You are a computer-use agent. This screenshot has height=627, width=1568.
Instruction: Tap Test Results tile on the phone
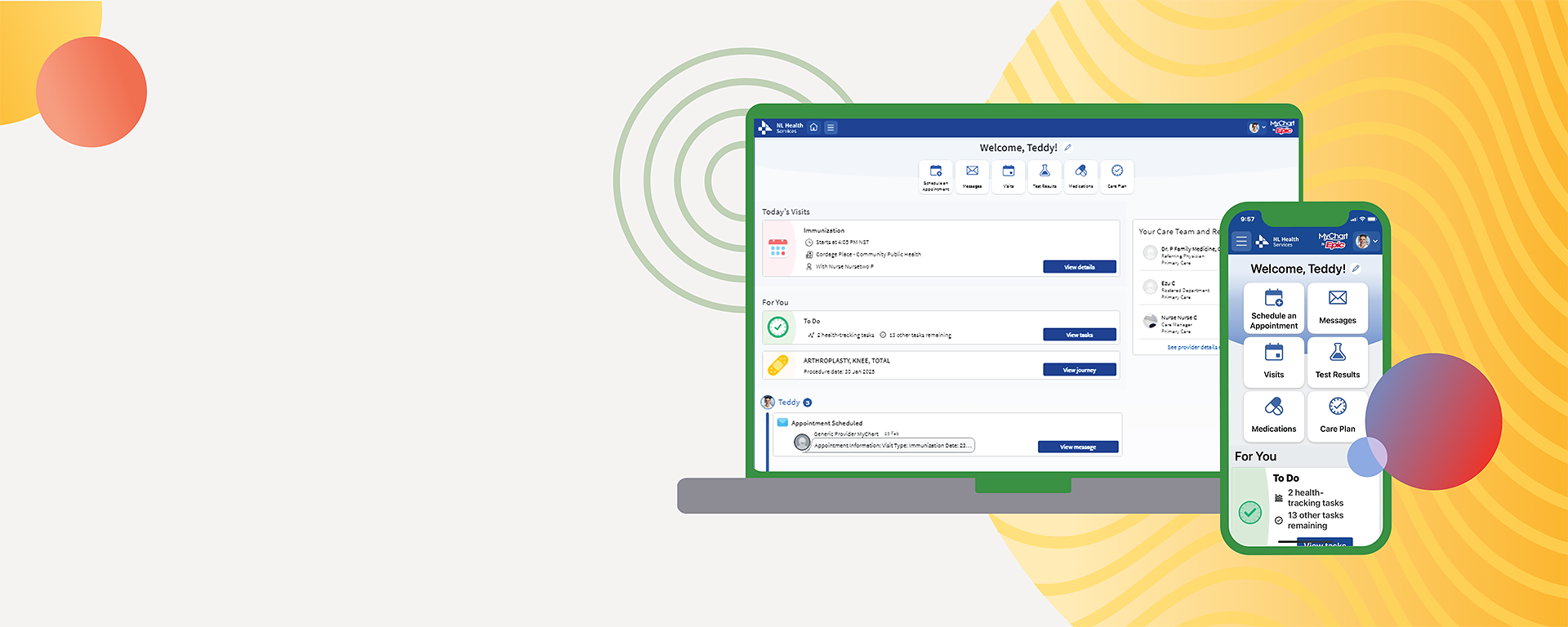1337,361
